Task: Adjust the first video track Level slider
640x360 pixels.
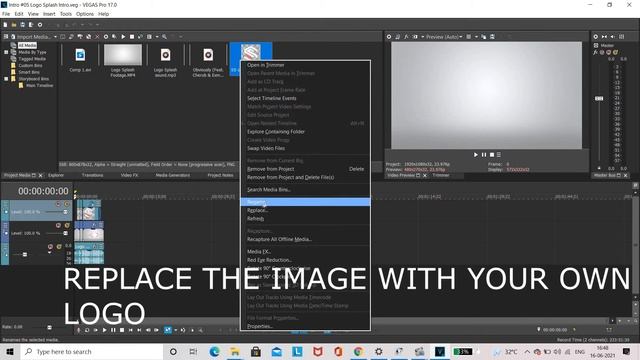Action: click(x=65, y=212)
